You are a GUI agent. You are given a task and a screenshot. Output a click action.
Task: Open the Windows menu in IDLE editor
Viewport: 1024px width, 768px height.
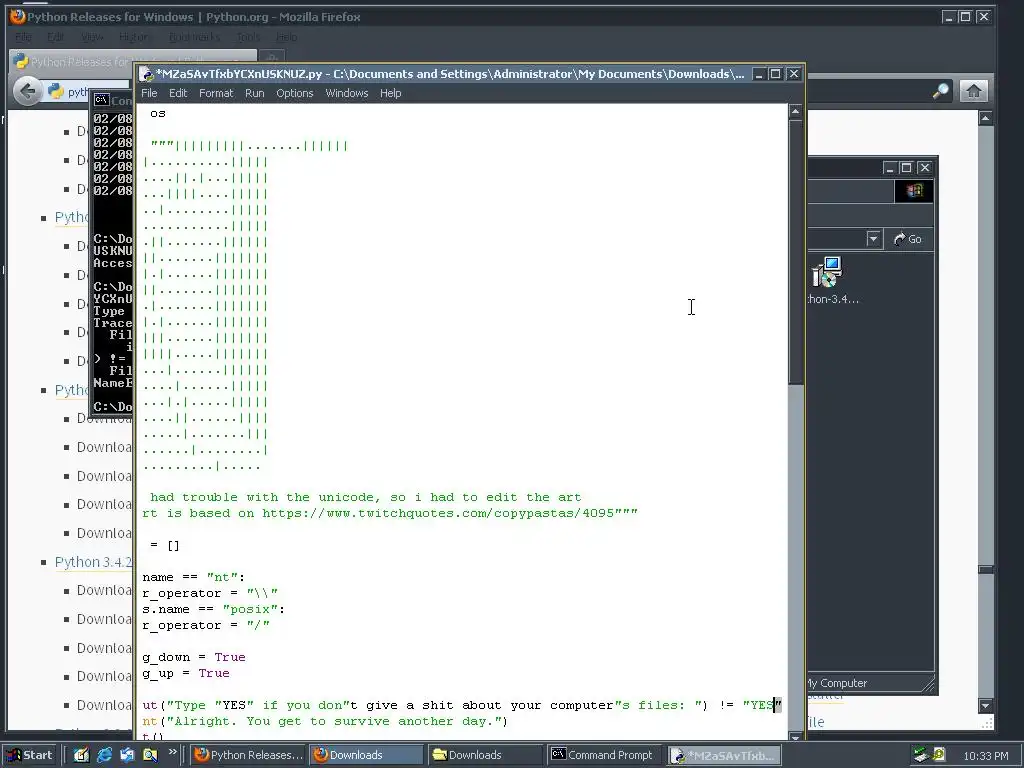pos(347,93)
